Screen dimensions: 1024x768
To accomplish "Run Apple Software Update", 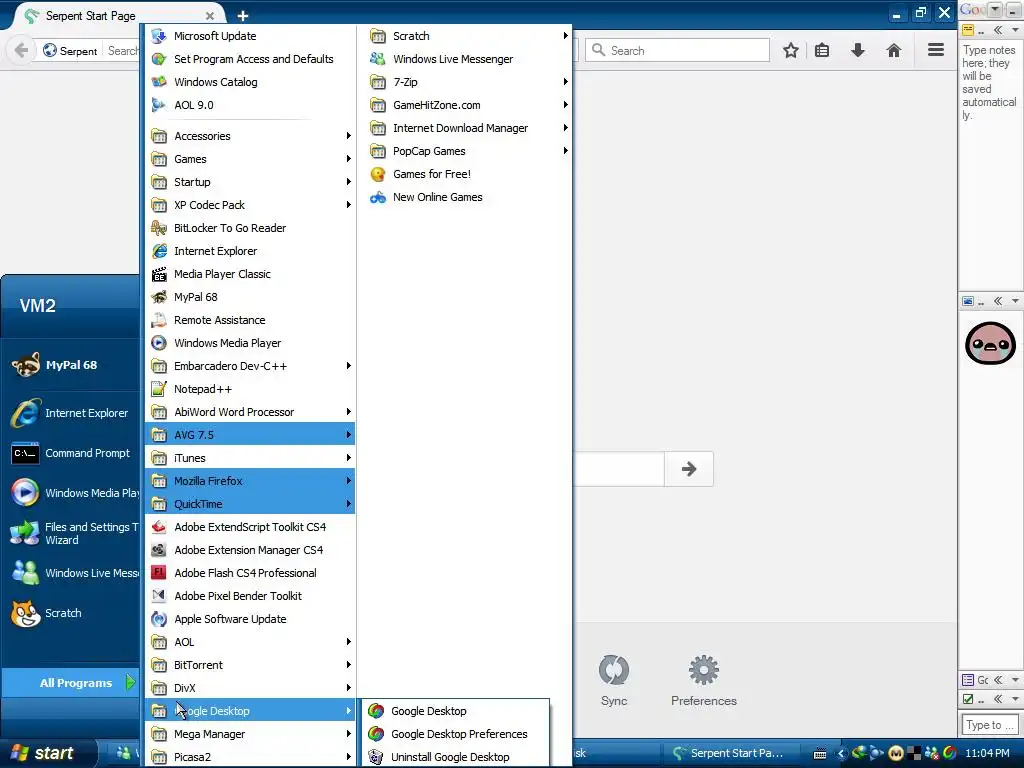I will (x=250, y=619).
